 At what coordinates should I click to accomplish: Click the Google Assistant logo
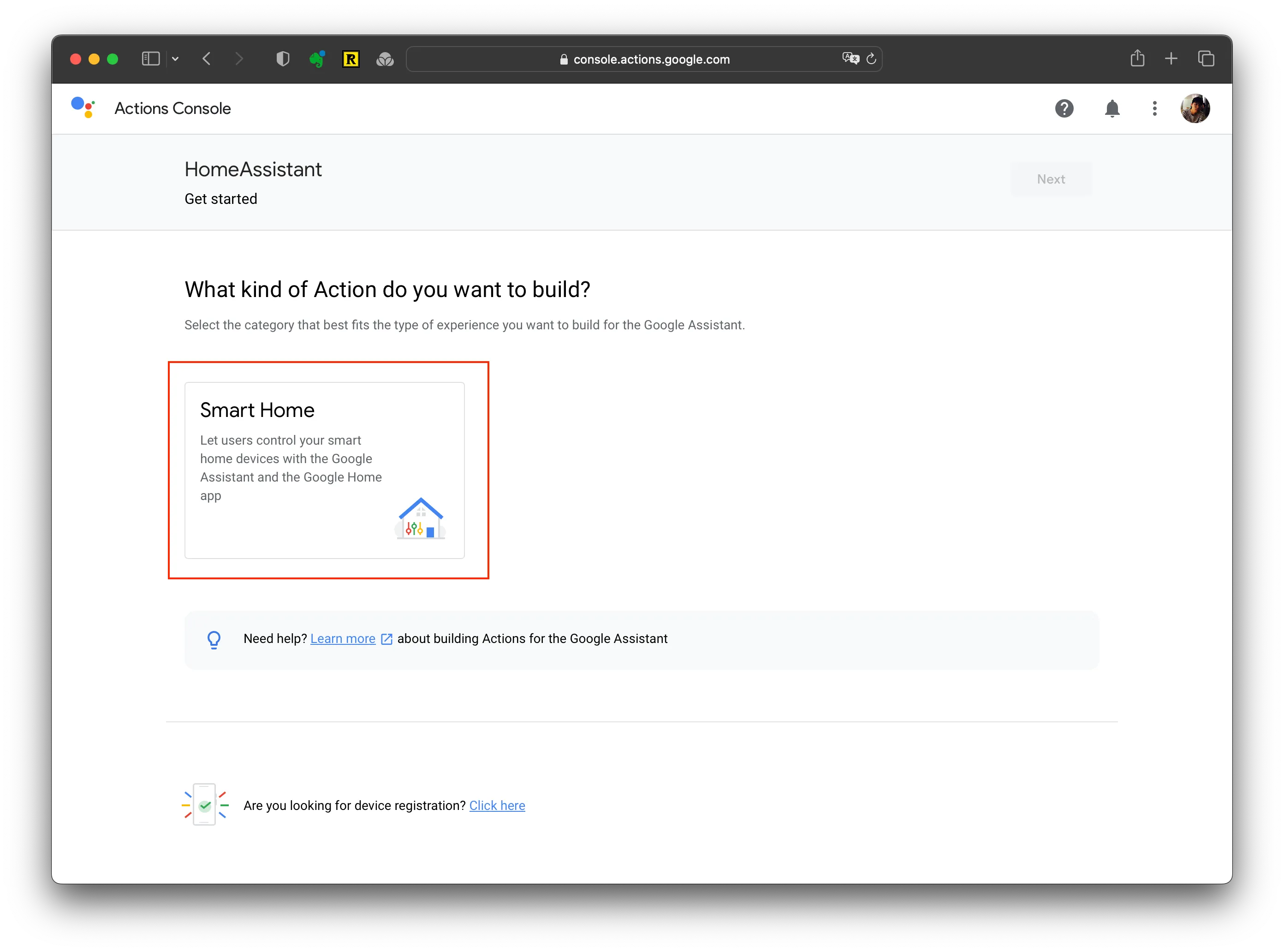coord(83,108)
